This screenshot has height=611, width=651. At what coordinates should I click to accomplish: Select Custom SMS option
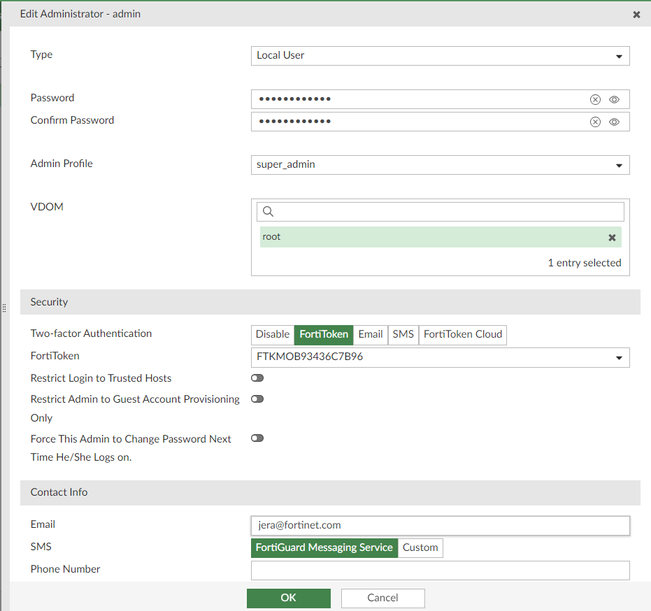420,548
